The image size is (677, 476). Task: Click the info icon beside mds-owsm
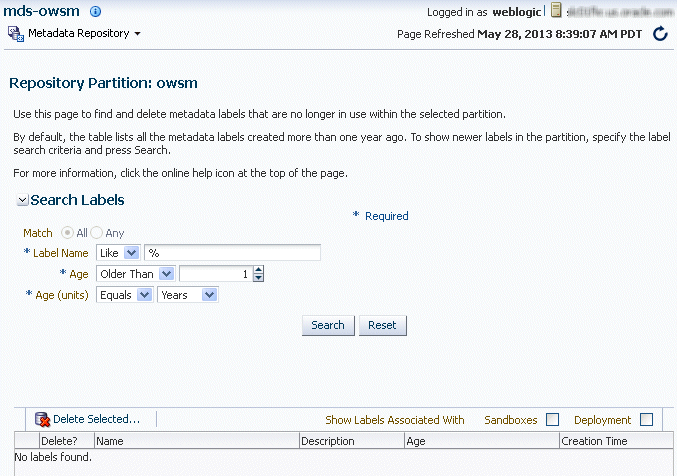(95, 12)
